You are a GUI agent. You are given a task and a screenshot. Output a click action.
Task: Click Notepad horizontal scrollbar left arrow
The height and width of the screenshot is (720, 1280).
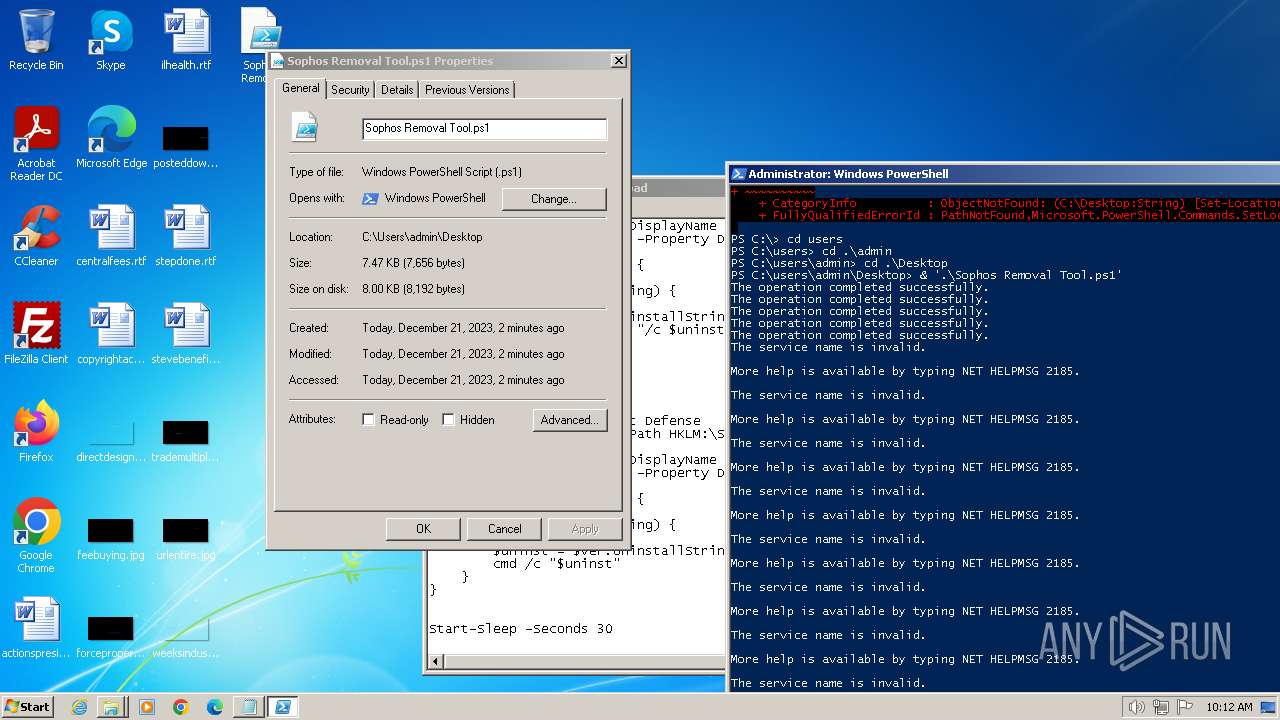(435, 661)
